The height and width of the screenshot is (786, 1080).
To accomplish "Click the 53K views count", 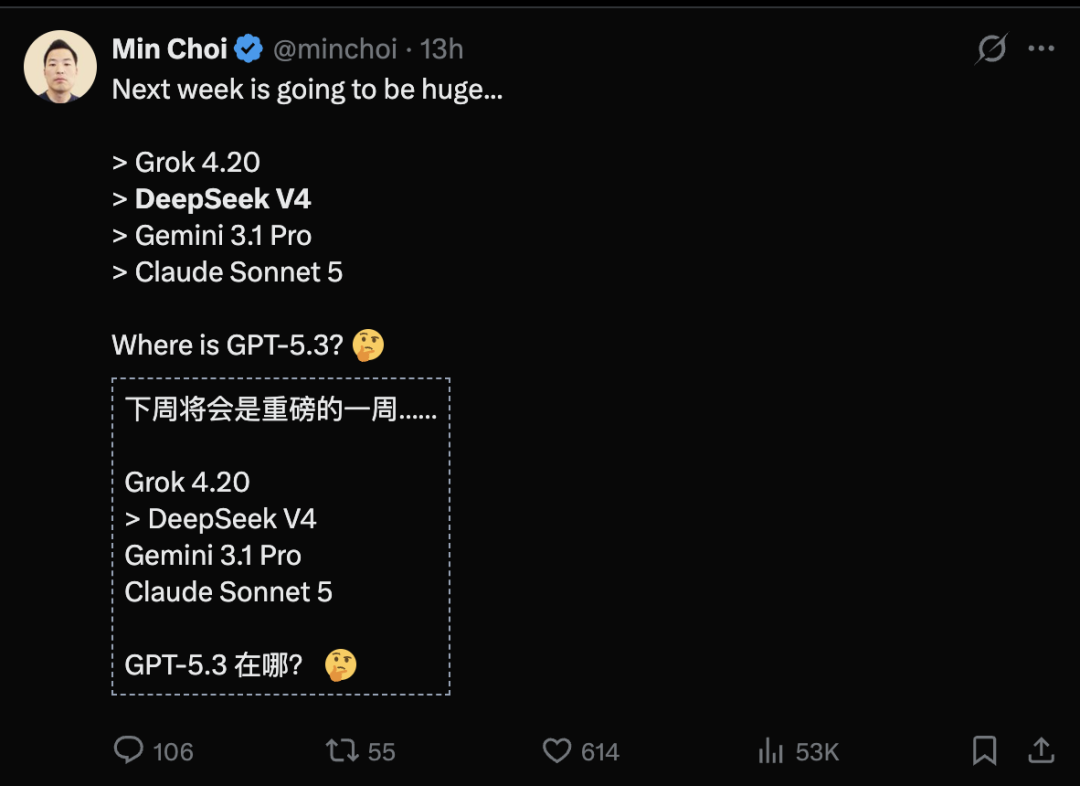I will tap(816, 752).
